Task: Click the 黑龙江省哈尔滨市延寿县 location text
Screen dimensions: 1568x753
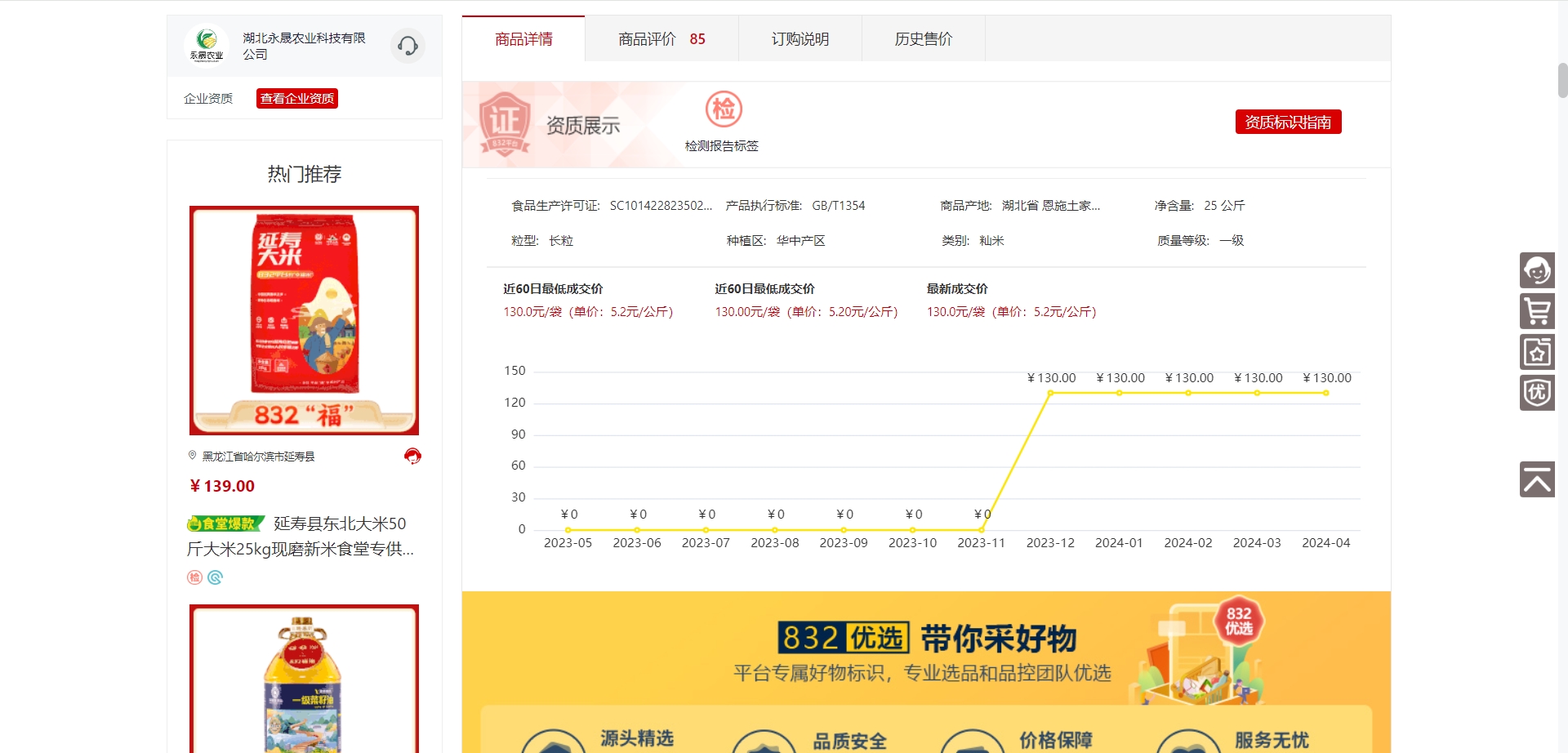Action: 258,457
